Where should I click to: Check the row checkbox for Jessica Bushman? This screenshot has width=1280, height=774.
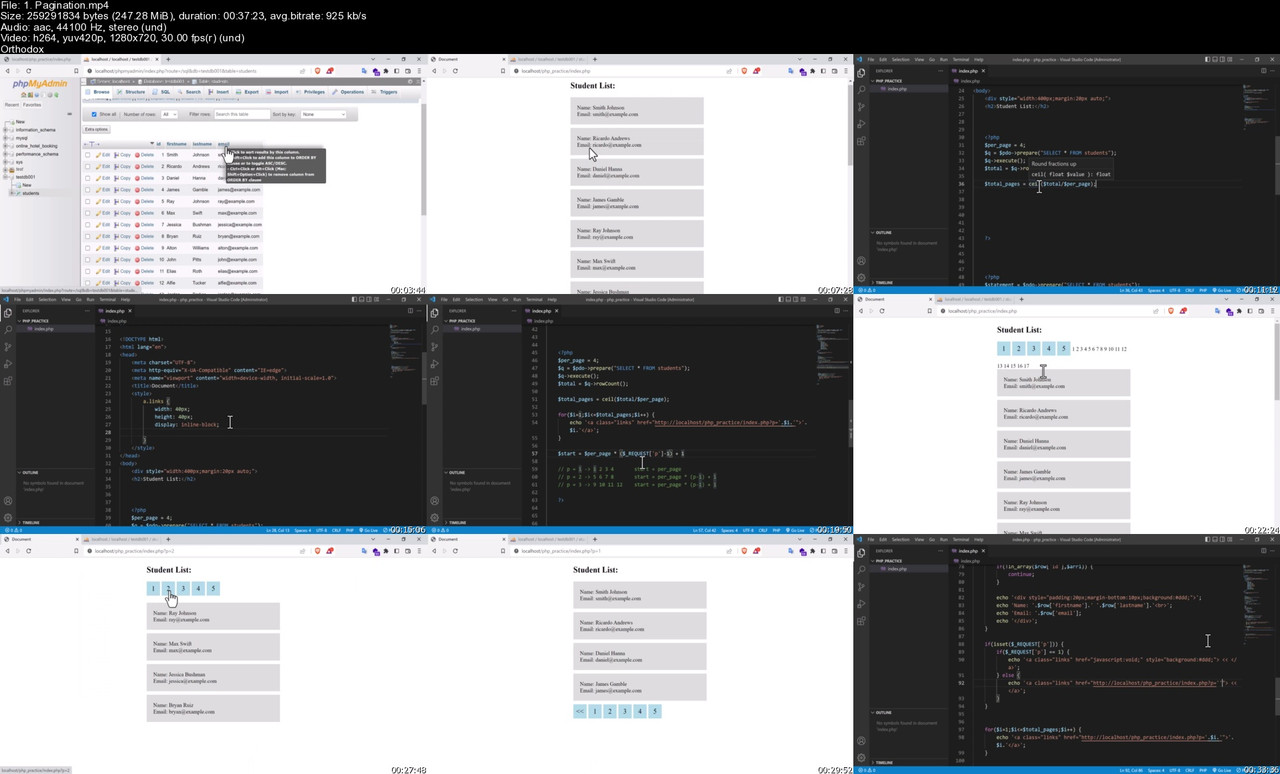(87, 224)
